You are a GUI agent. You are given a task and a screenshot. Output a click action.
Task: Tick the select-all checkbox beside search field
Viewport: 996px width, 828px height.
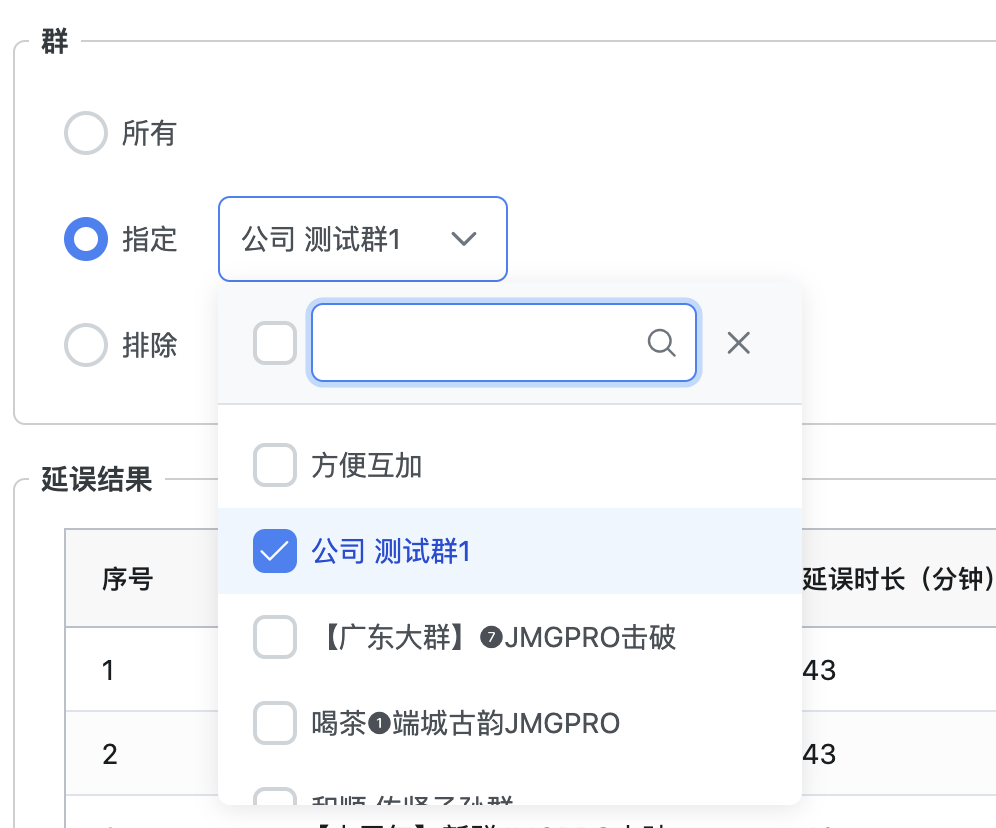275,343
